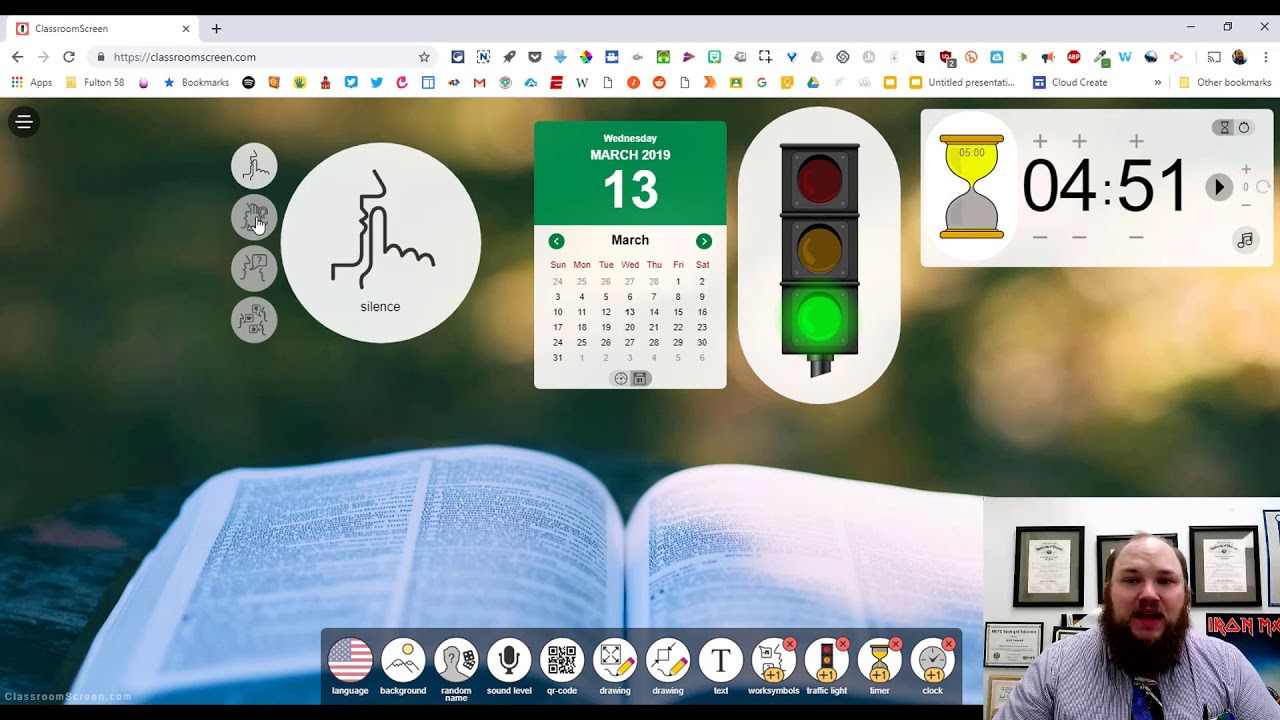Screen dimensions: 1280x720
Task: Open the Cloud Create bookmark
Action: pyautogui.click(x=1070, y=82)
